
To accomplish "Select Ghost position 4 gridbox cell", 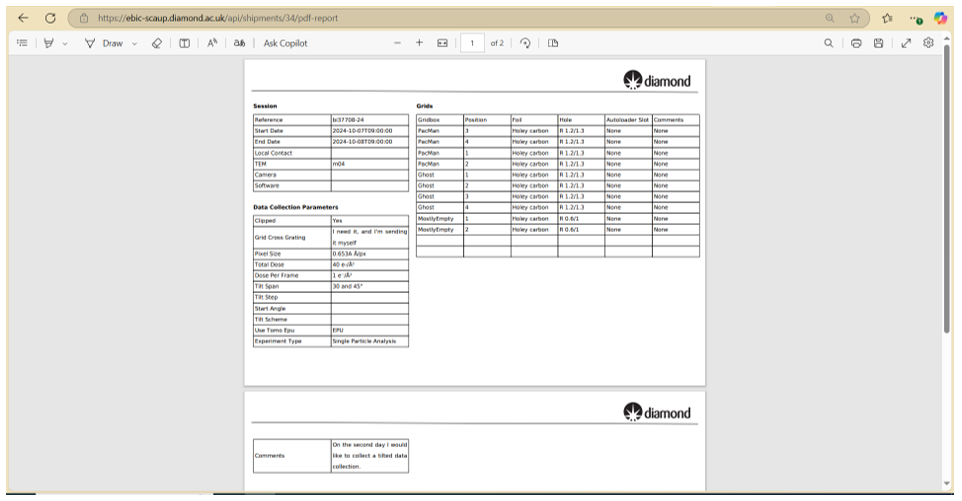I will point(440,208).
